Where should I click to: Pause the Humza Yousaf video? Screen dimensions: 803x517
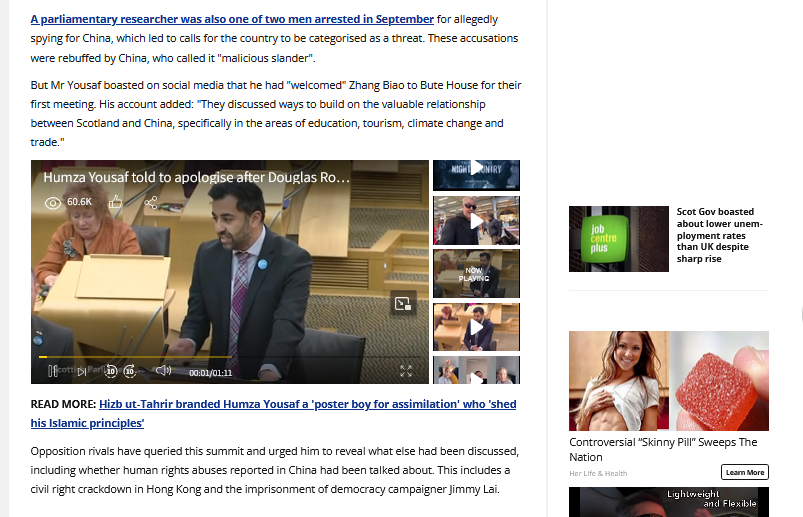click(x=52, y=371)
